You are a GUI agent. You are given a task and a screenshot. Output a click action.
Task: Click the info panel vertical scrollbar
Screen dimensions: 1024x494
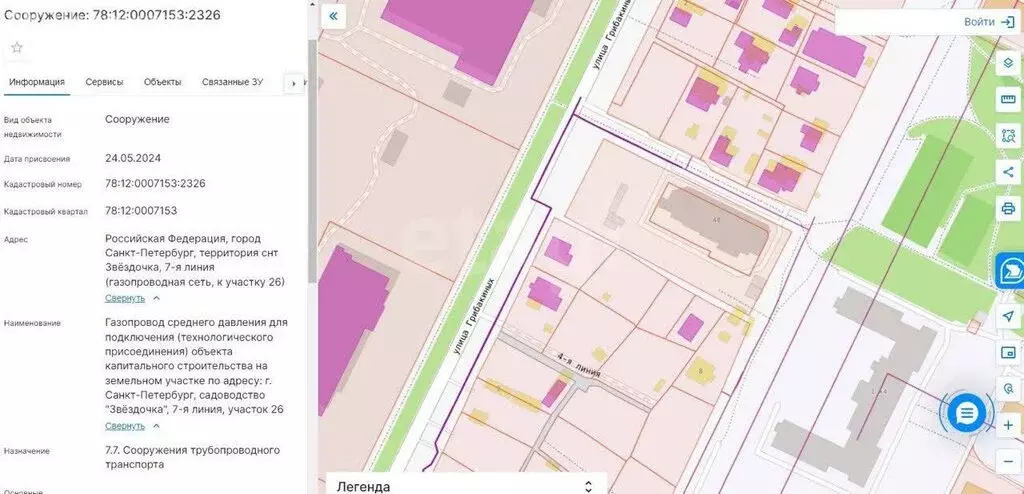311,200
